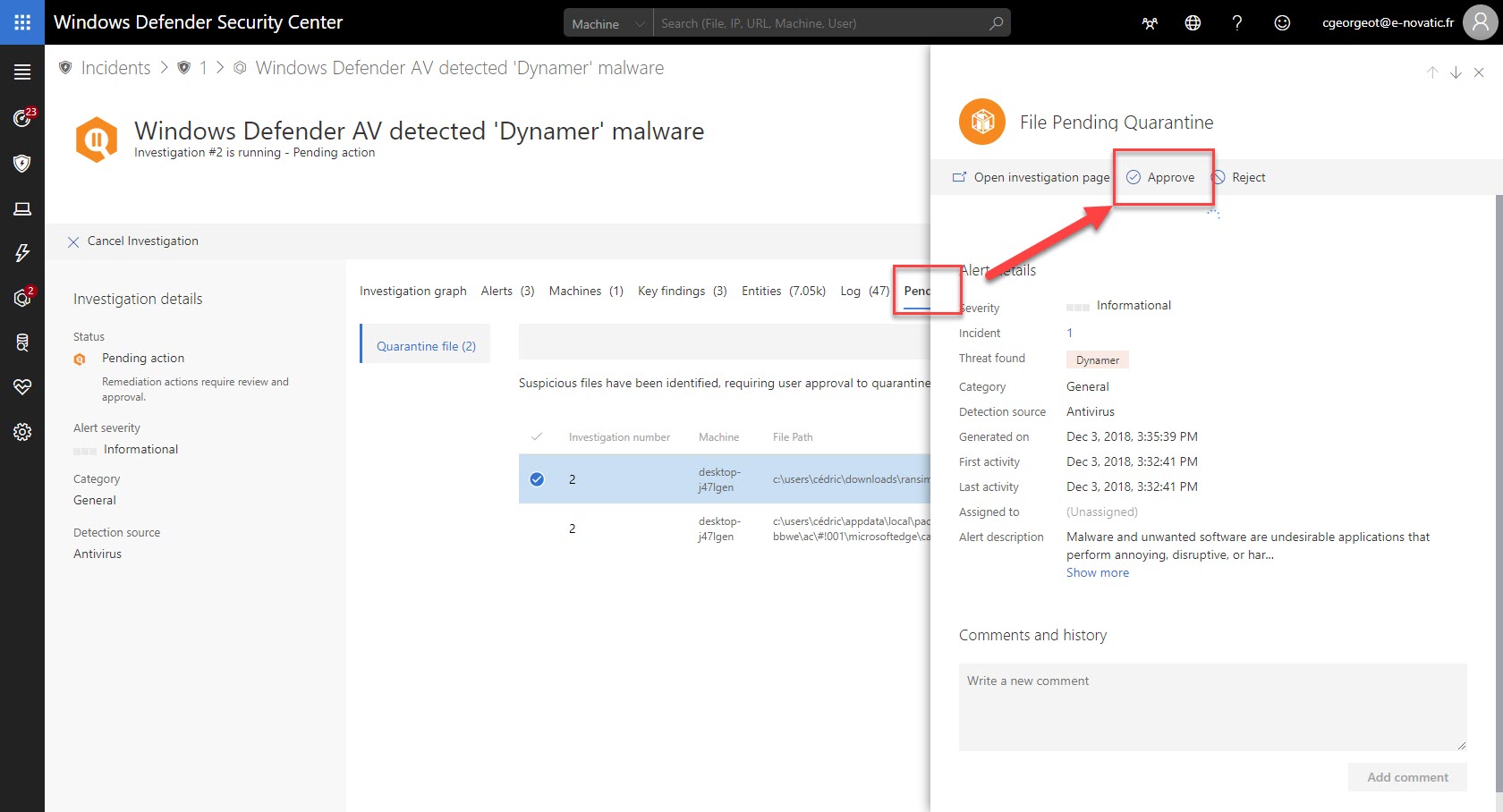Open the heart service health icon
The height and width of the screenshot is (812, 1503).
click(x=22, y=387)
